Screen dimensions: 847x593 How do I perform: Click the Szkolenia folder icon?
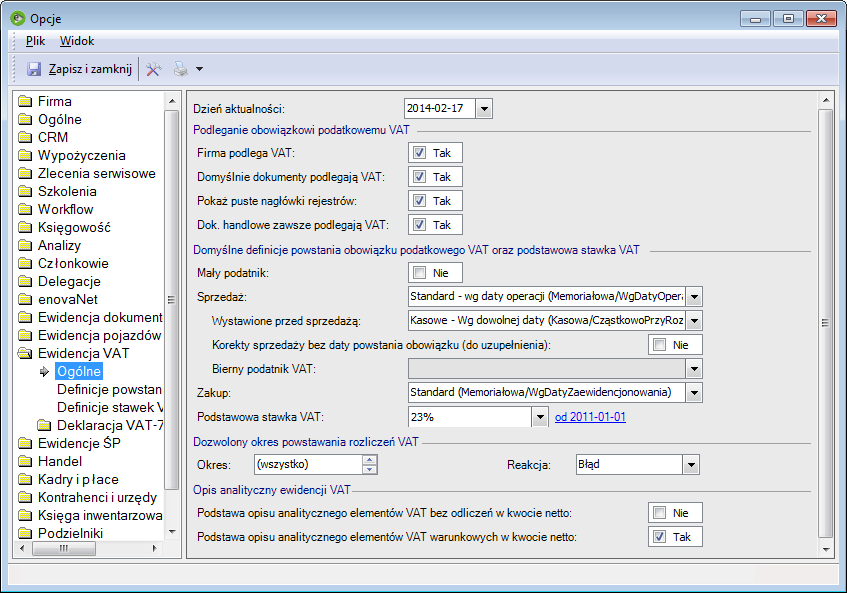click(x=25, y=191)
